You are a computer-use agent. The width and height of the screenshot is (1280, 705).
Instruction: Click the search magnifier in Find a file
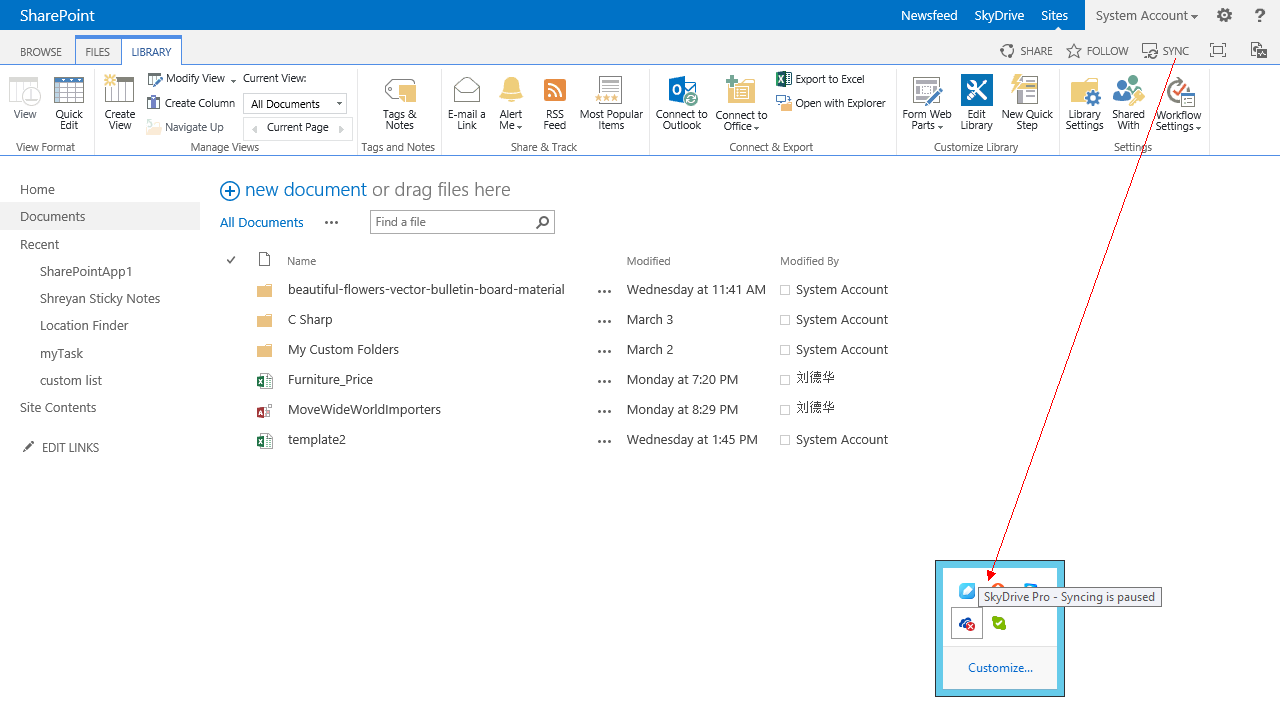(543, 222)
